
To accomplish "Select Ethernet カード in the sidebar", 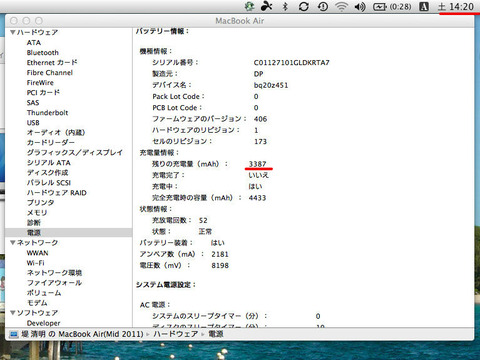I will pos(52,63).
